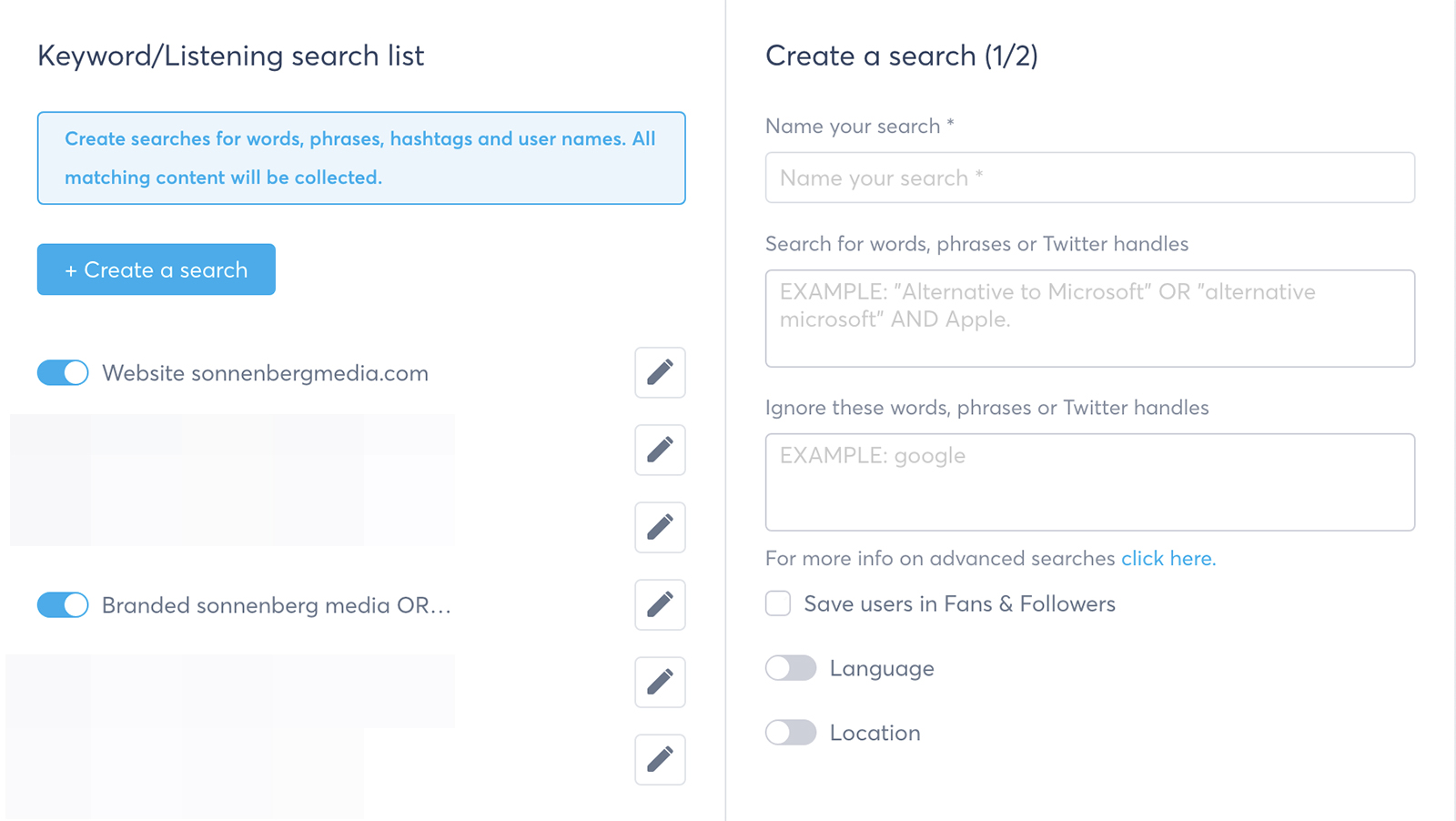Disable the Website sonnenbergmedia.com search toggle
The width and height of the screenshot is (1456, 821).
(x=63, y=372)
